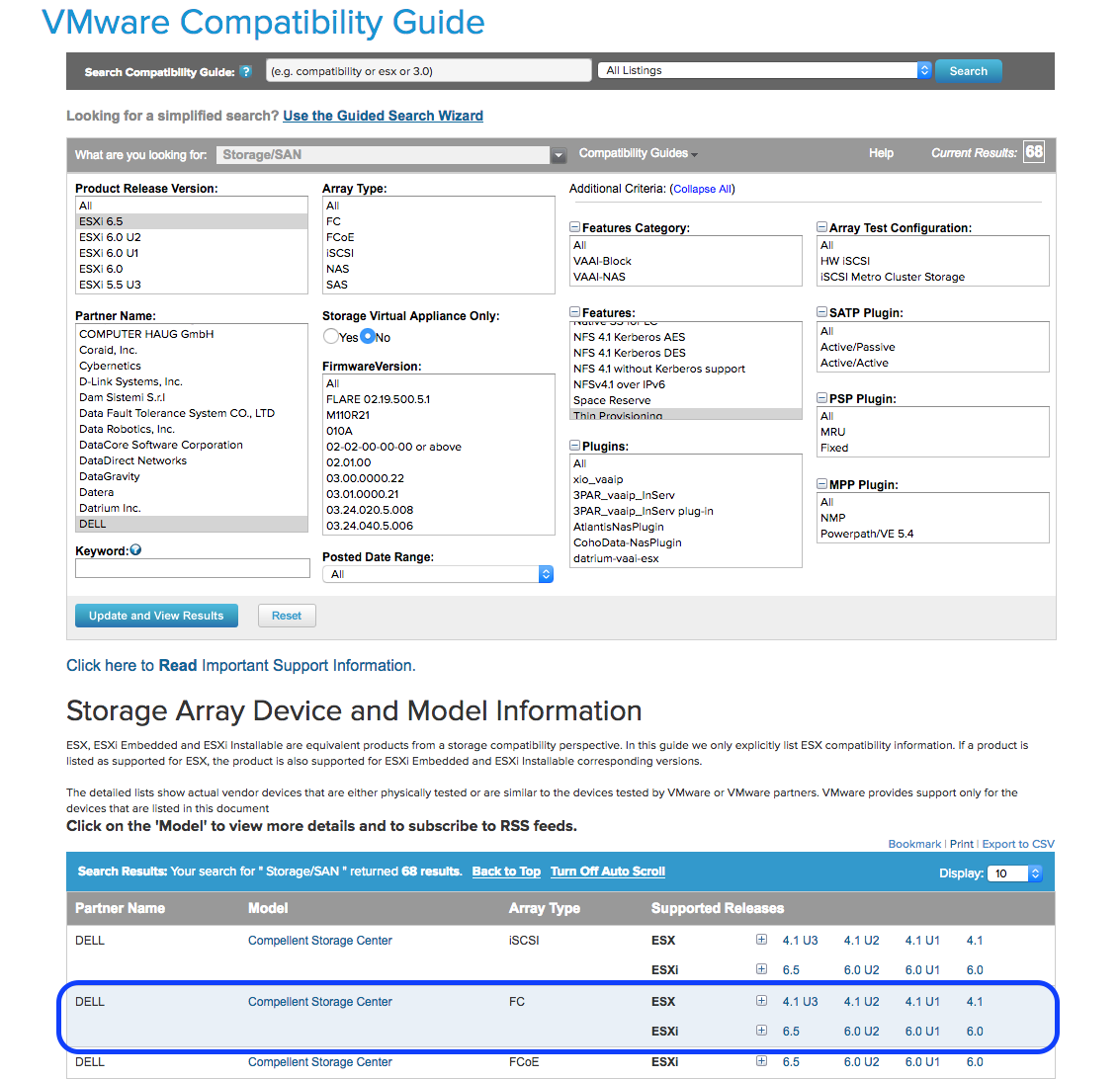
Task: Collapse the Features Category section
Action: pos(574,227)
